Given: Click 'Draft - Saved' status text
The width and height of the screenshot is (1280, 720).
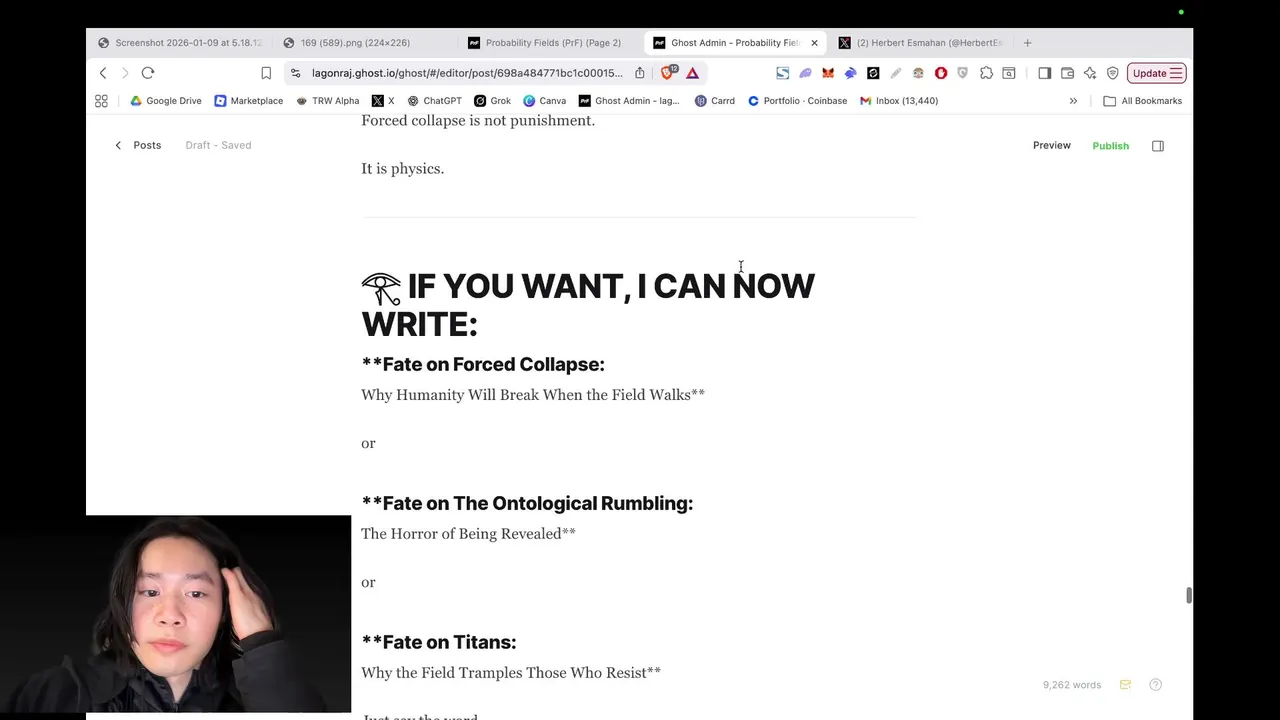Looking at the screenshot, I should point(218,145).
